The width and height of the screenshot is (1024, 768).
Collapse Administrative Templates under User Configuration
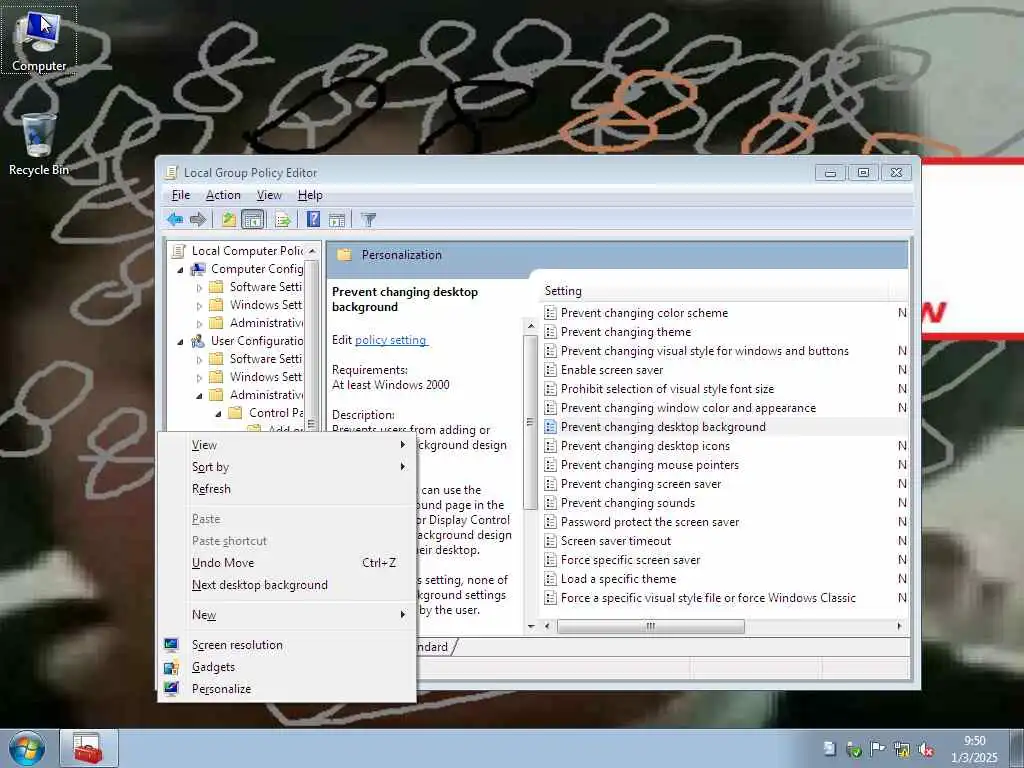(x=199, y=395)
